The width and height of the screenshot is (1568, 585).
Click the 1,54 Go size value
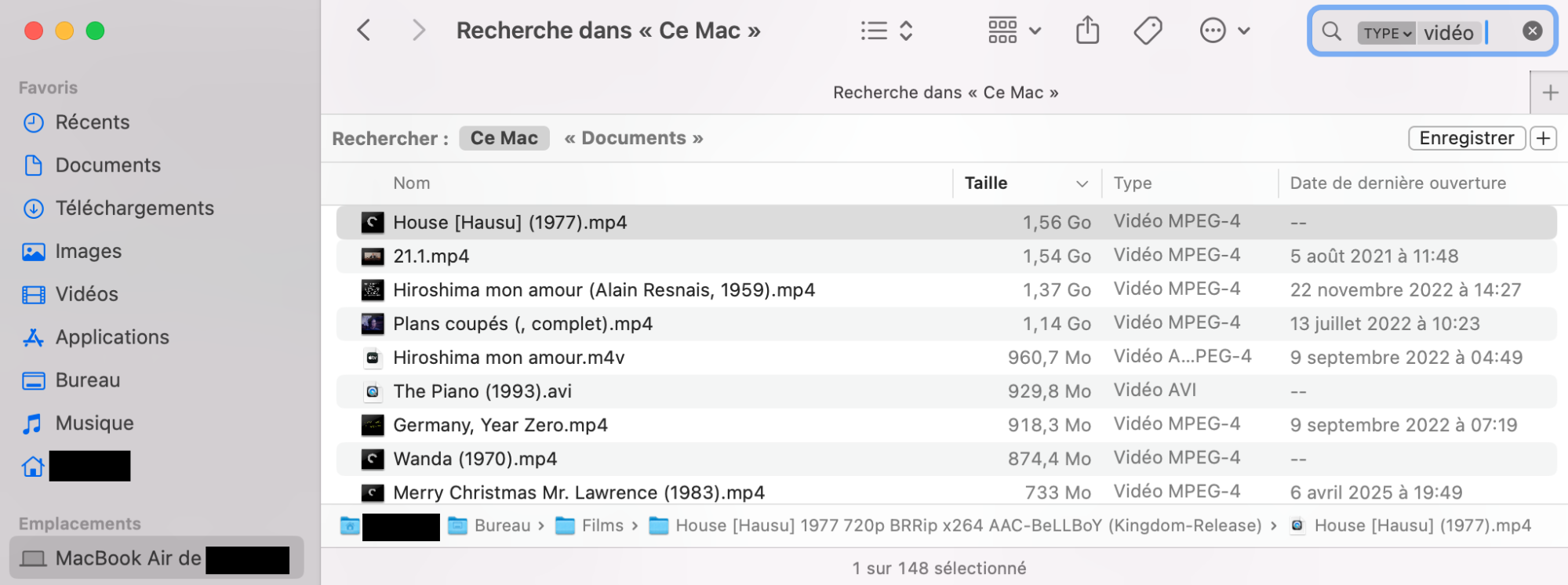(1057, 256)
